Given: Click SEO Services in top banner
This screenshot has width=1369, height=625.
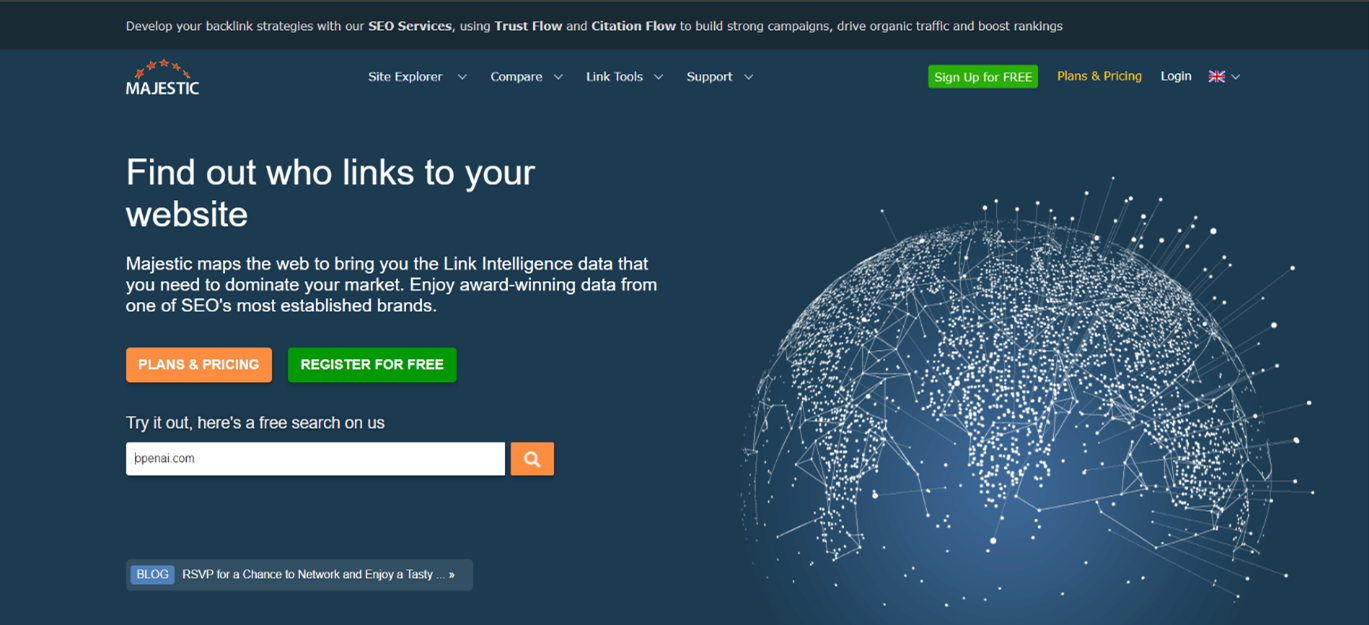Looking at the screenshot, I should pos(410,26).
